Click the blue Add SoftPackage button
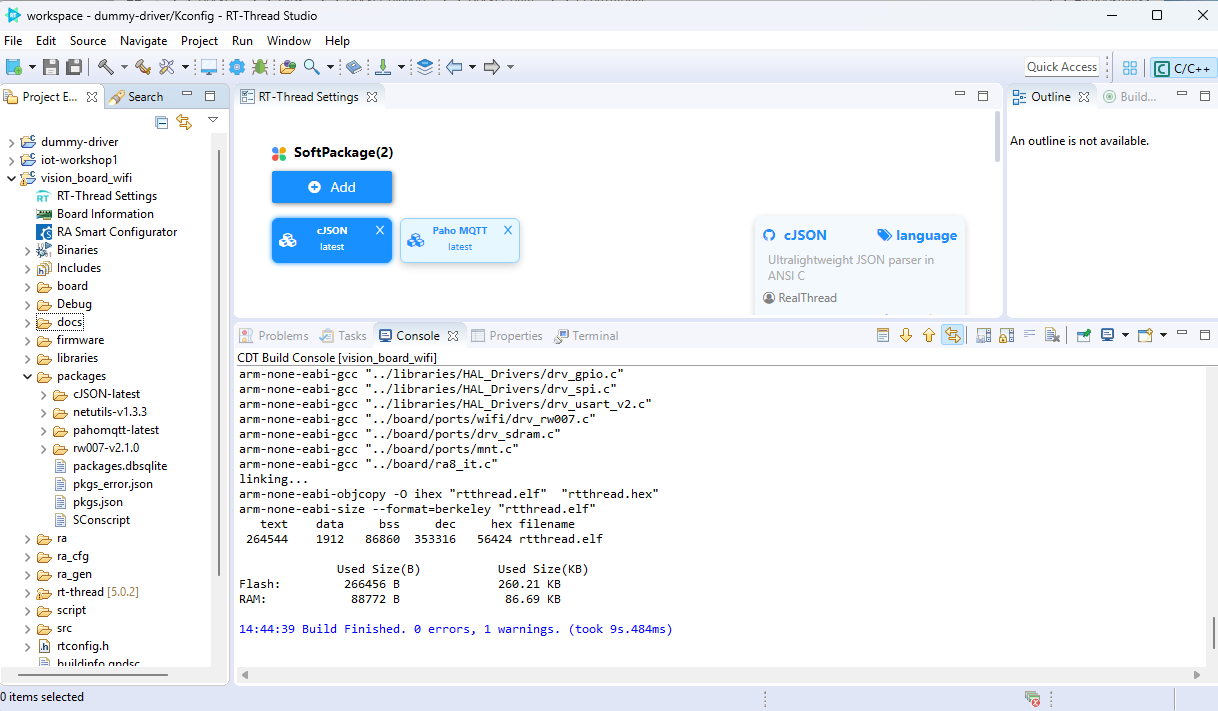 coord(332,187)
